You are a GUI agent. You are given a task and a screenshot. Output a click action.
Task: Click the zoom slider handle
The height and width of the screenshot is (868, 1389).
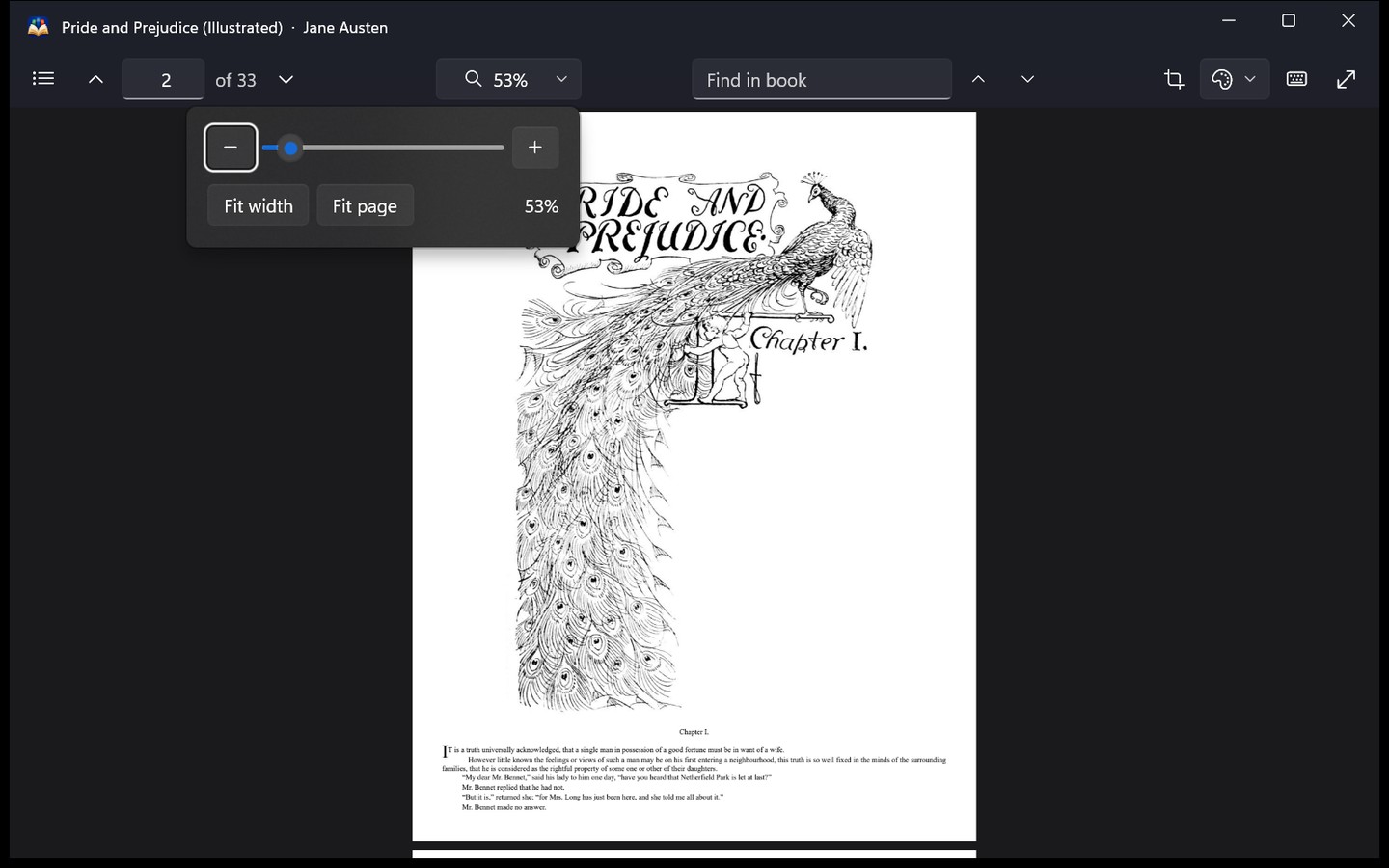coord(290,148)
